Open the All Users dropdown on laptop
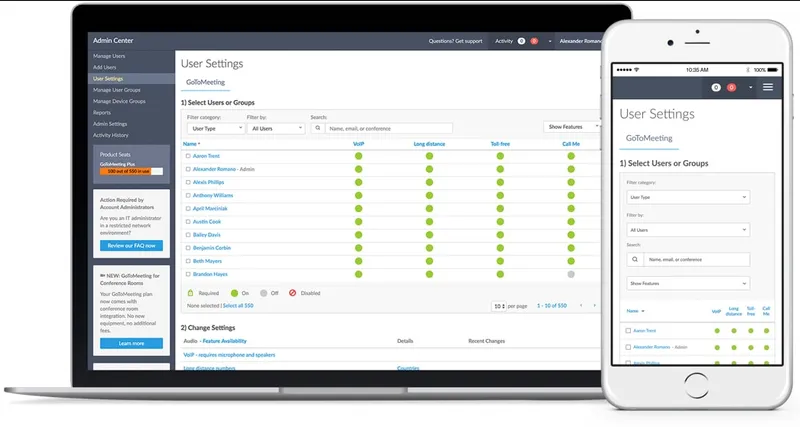This screenshot has width=800, height=427. click(x=276, y=129)
